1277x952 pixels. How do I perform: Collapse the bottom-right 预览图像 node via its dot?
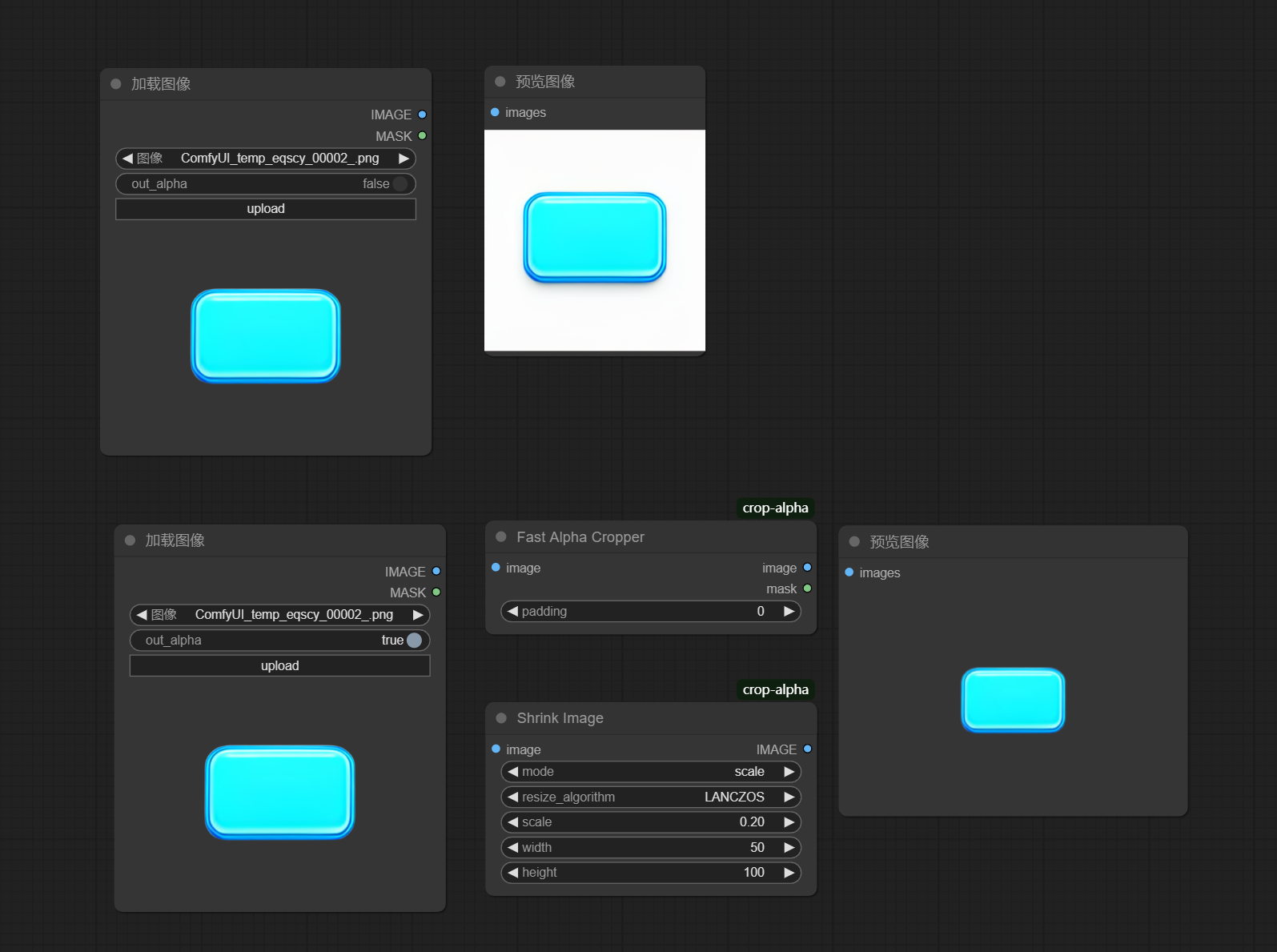tap(854, 542)
